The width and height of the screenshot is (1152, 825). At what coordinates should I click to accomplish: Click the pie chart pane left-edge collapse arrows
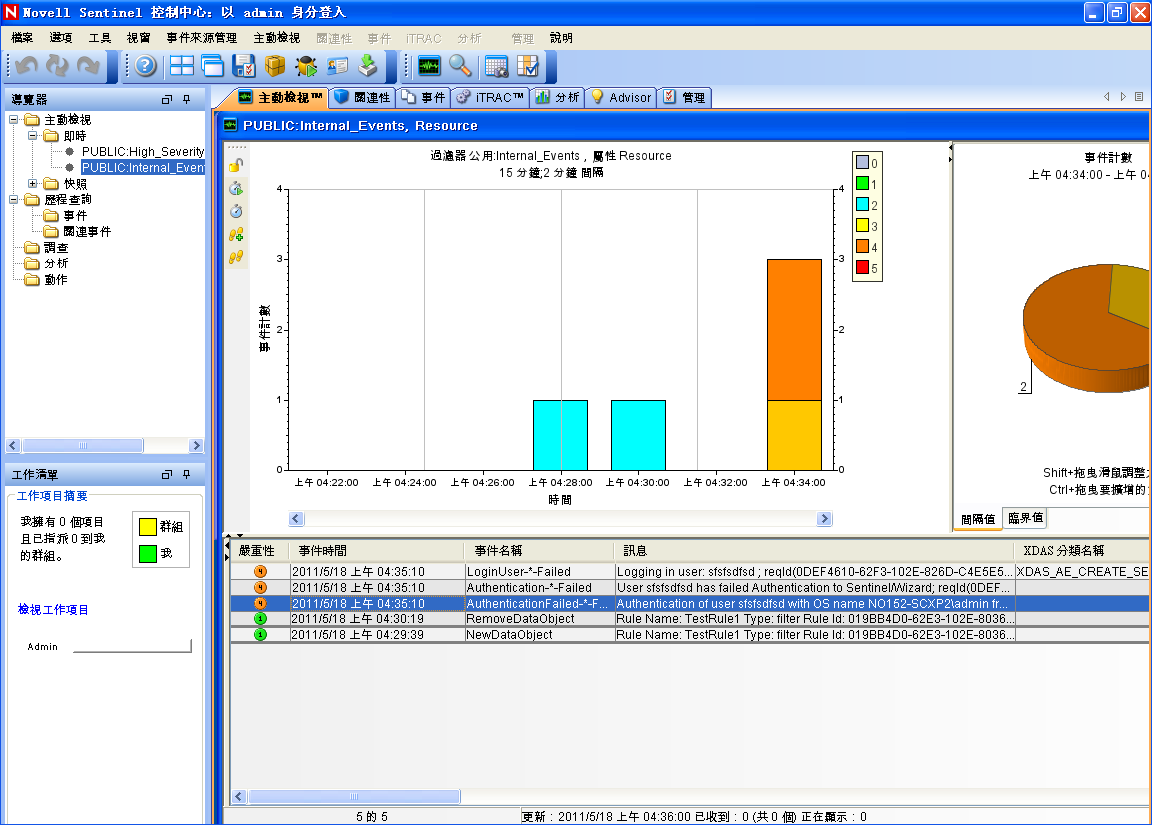pyautogui.click(x=950, y=153)
